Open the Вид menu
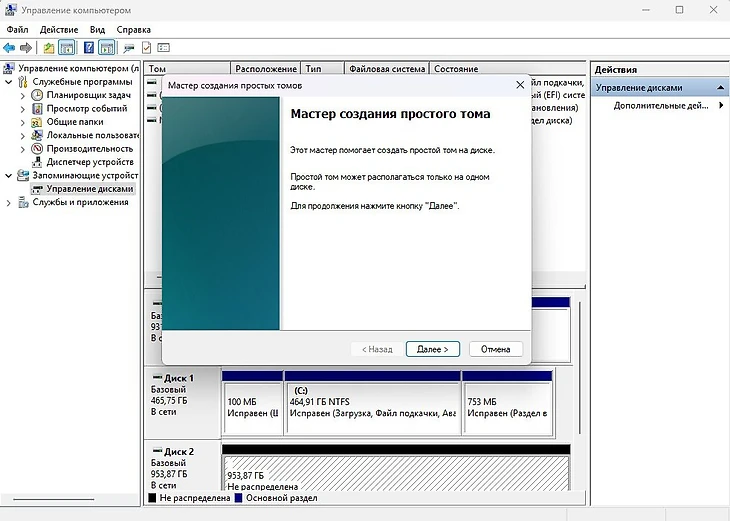This screenshot has width=730, height=521. click(x=97, y=30)
